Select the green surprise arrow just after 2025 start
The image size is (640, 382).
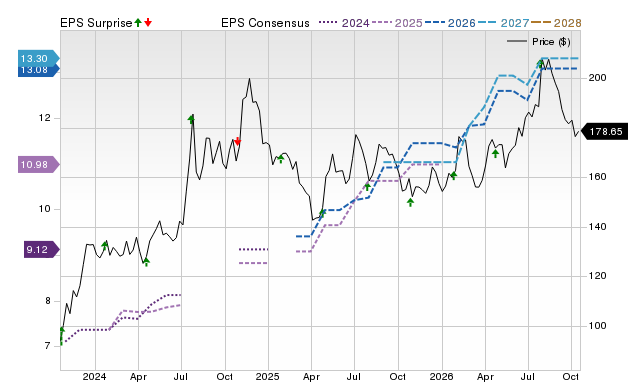pyautogui.click(x=281, y=159)
